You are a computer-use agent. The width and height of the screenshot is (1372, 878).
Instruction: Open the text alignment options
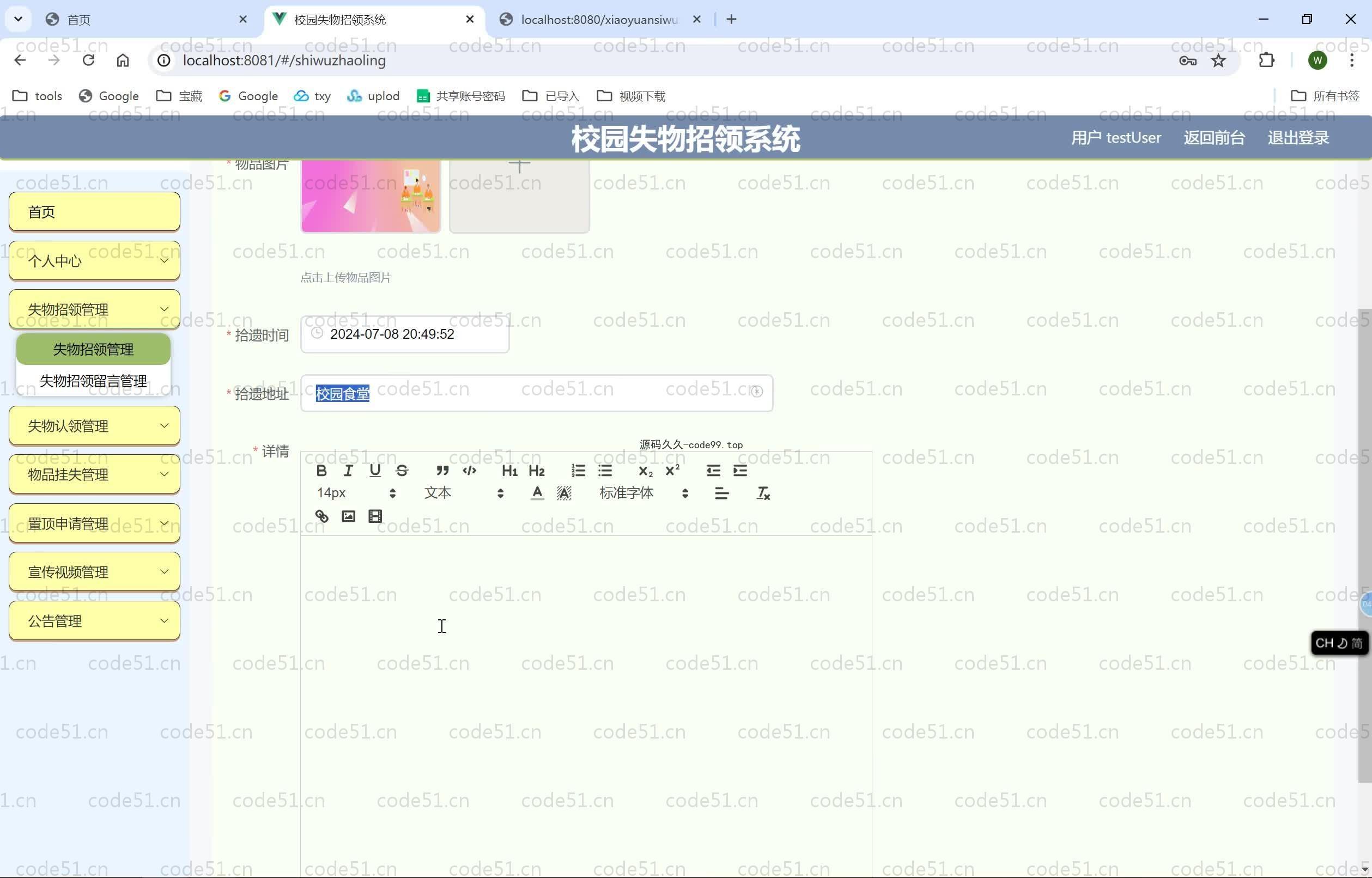pyautogui.click(x=722, y=493)
